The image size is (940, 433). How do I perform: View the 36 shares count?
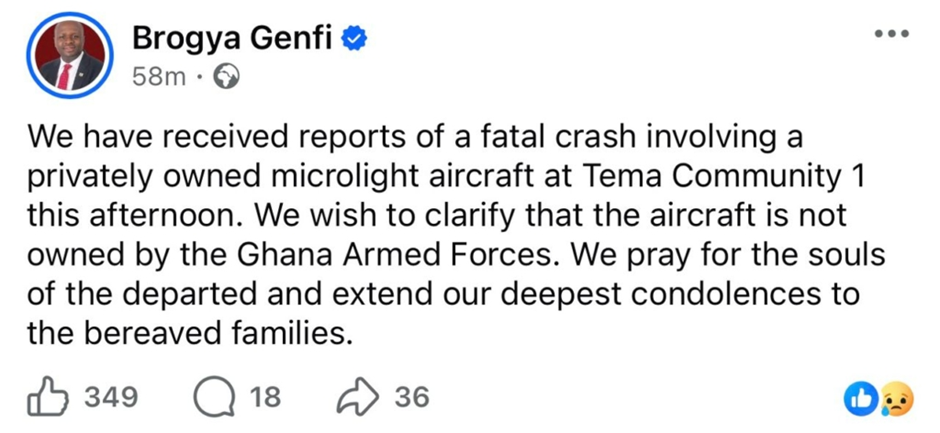pos(411,398)
